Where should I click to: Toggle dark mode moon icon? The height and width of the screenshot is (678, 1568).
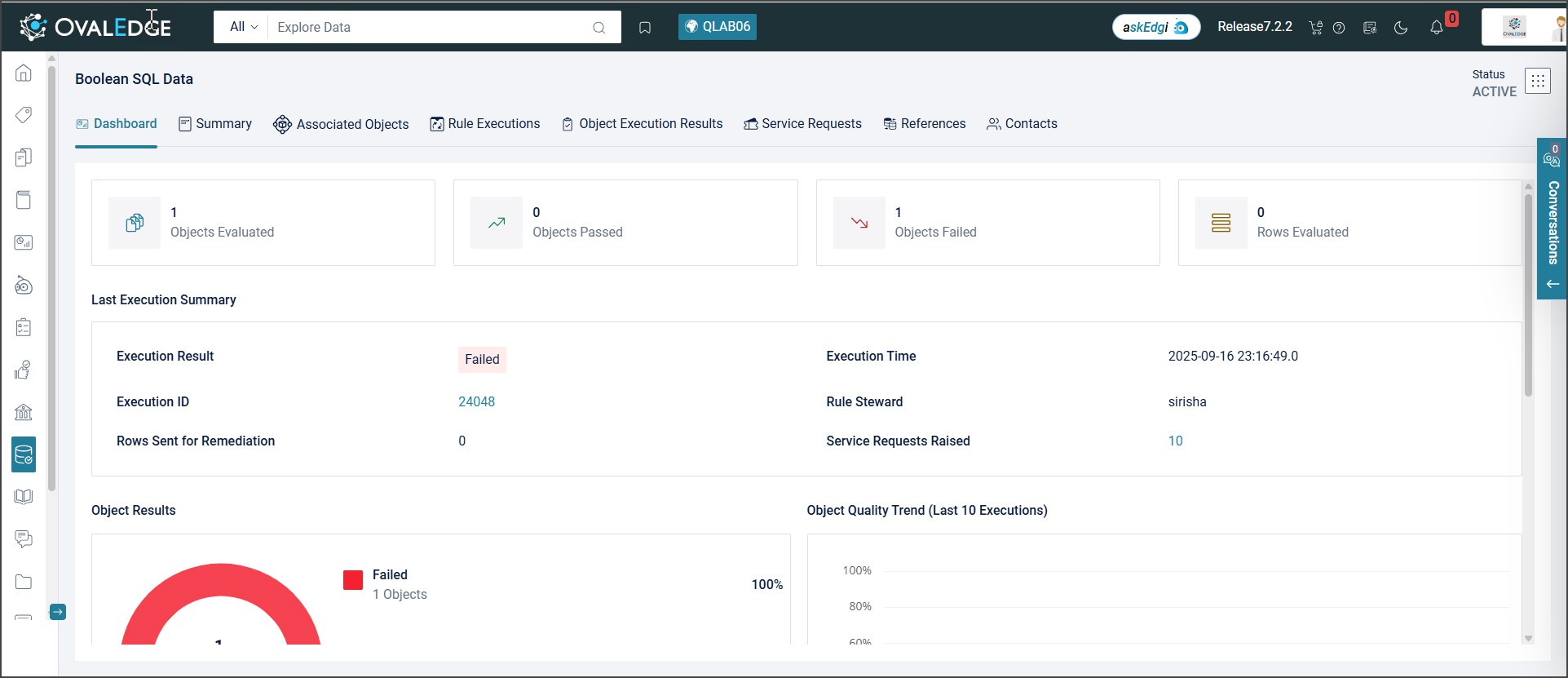(1401, 28)
